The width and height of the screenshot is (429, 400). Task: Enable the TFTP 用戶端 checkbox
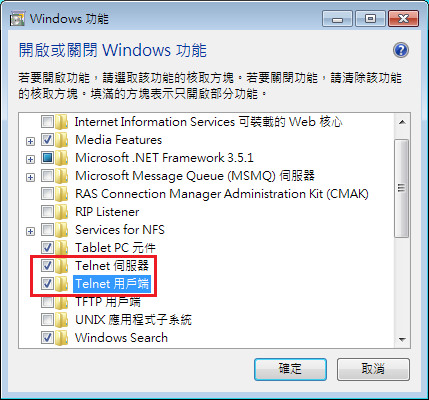(x=47, y=302)
